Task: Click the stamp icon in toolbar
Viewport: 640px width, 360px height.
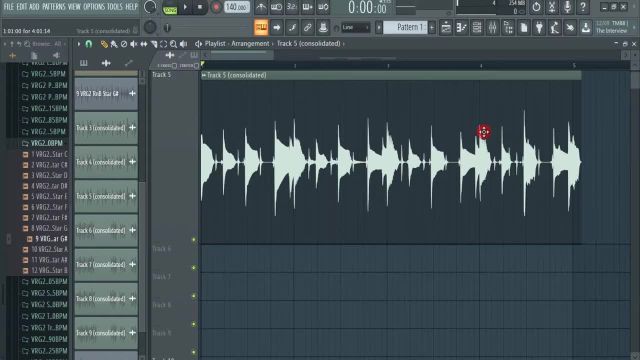Action: 323,27
